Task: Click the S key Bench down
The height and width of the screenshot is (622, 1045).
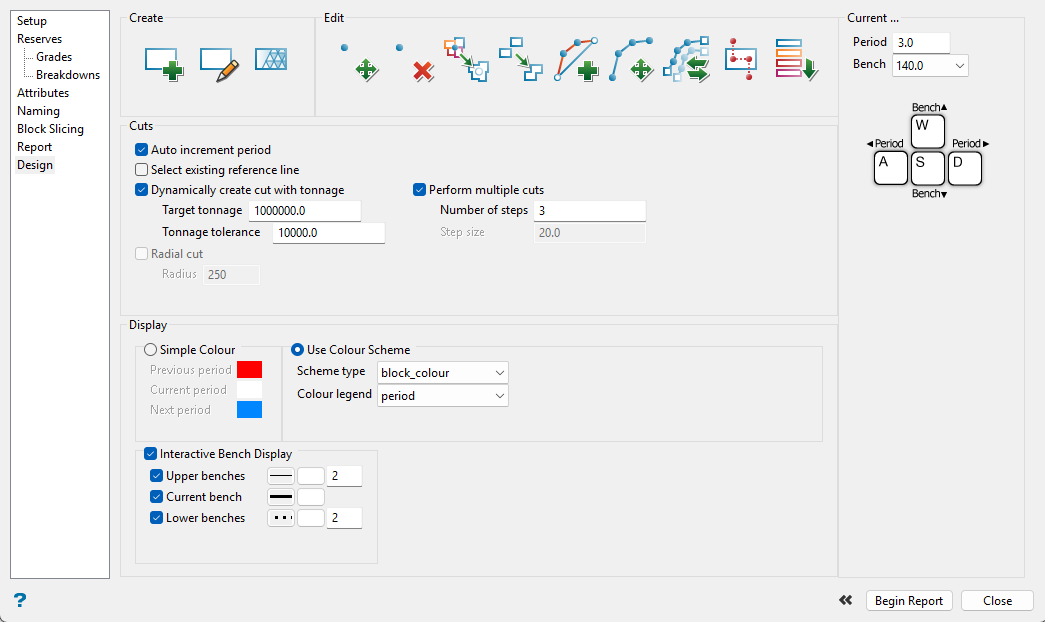Action: 928,168
